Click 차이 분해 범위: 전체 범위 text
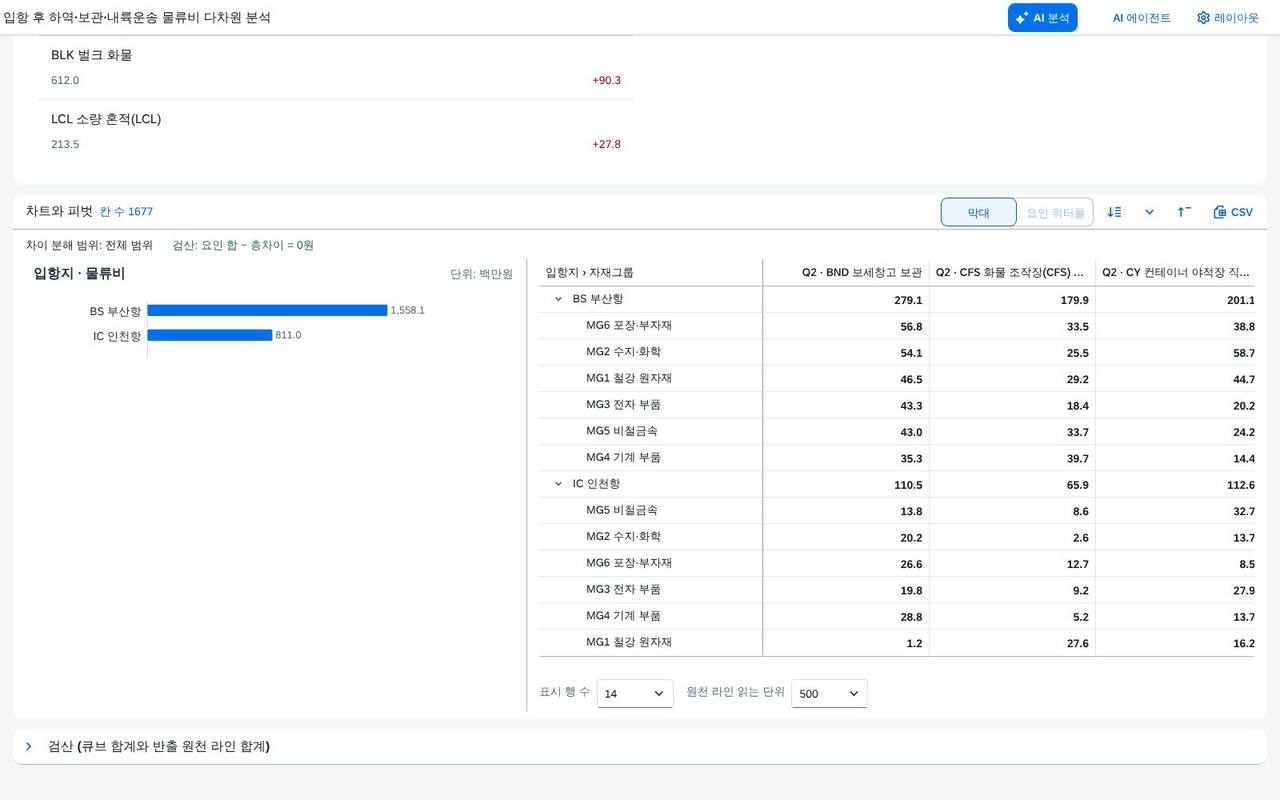This screenshot has width=1280, height=800. coord(89,245)
